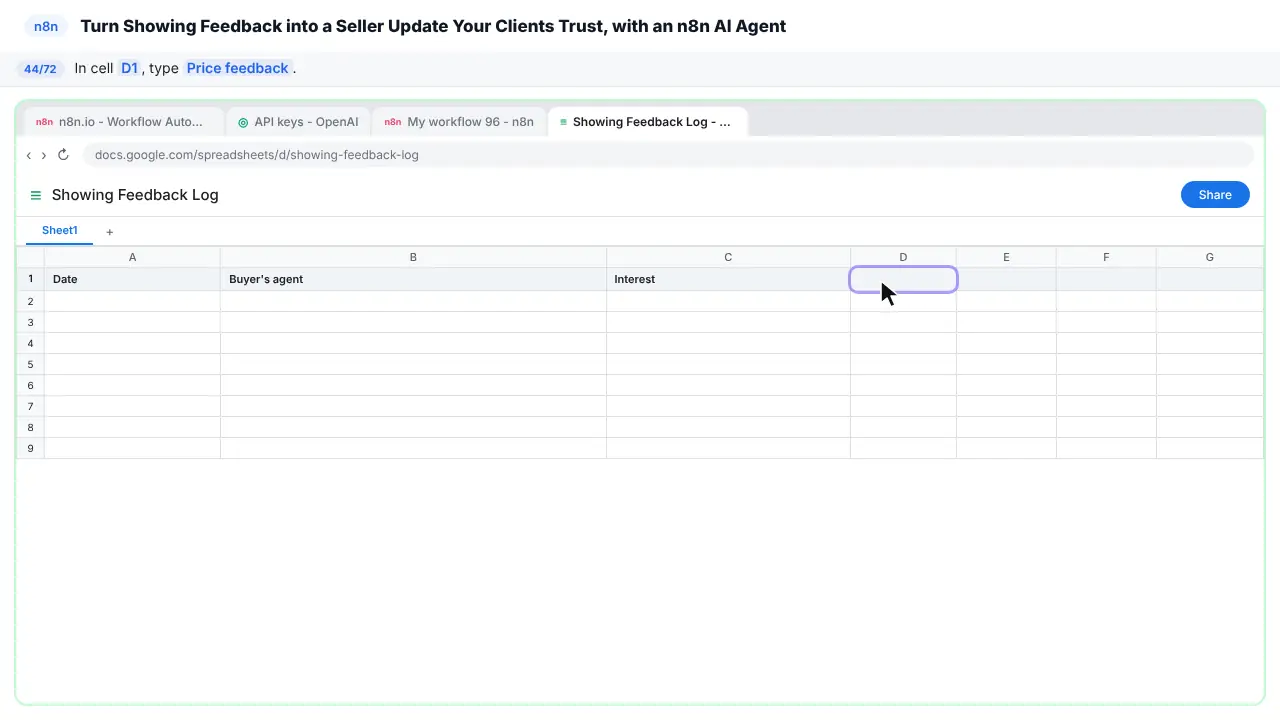
Task: Select cell C1 containing Interest
Action: [x=728, y=279]
